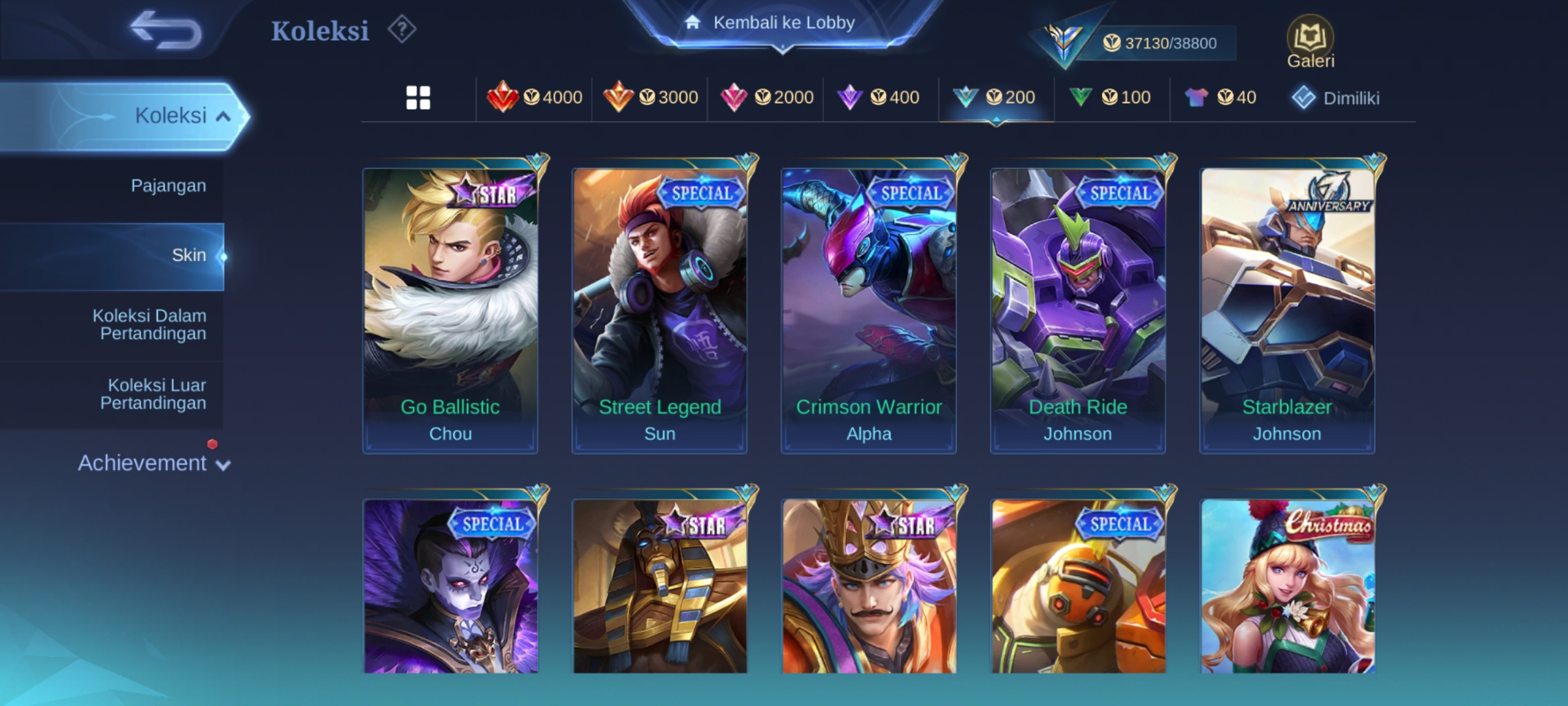This screenshot has width=1568, height=706.
Task: Select the all-skins grid view icon
Action: [418, 98]
